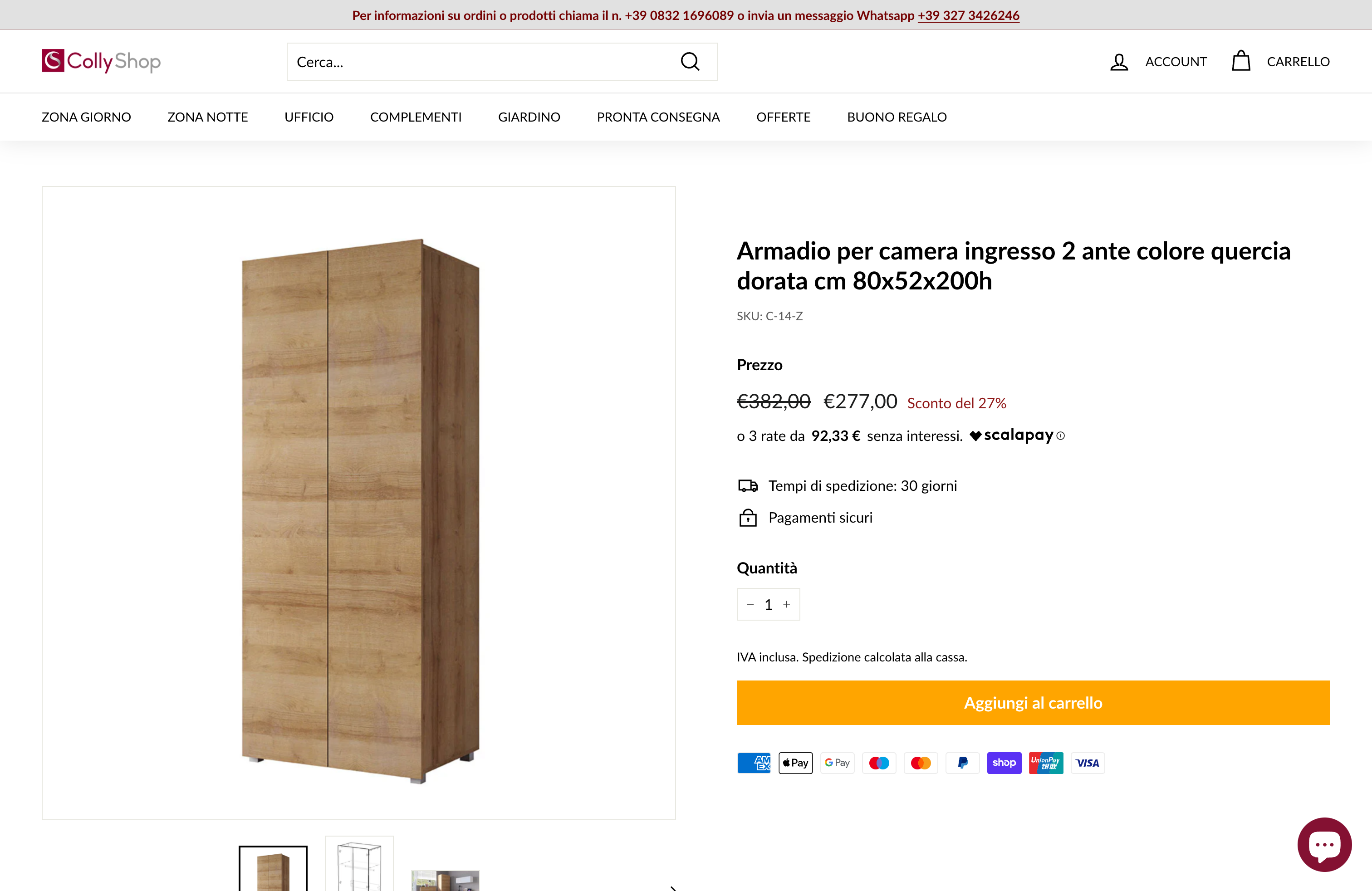The height and width of the screenshot is (891, 1372).
Task: Click Aggiungi al carrello button
Action: 1033,703
